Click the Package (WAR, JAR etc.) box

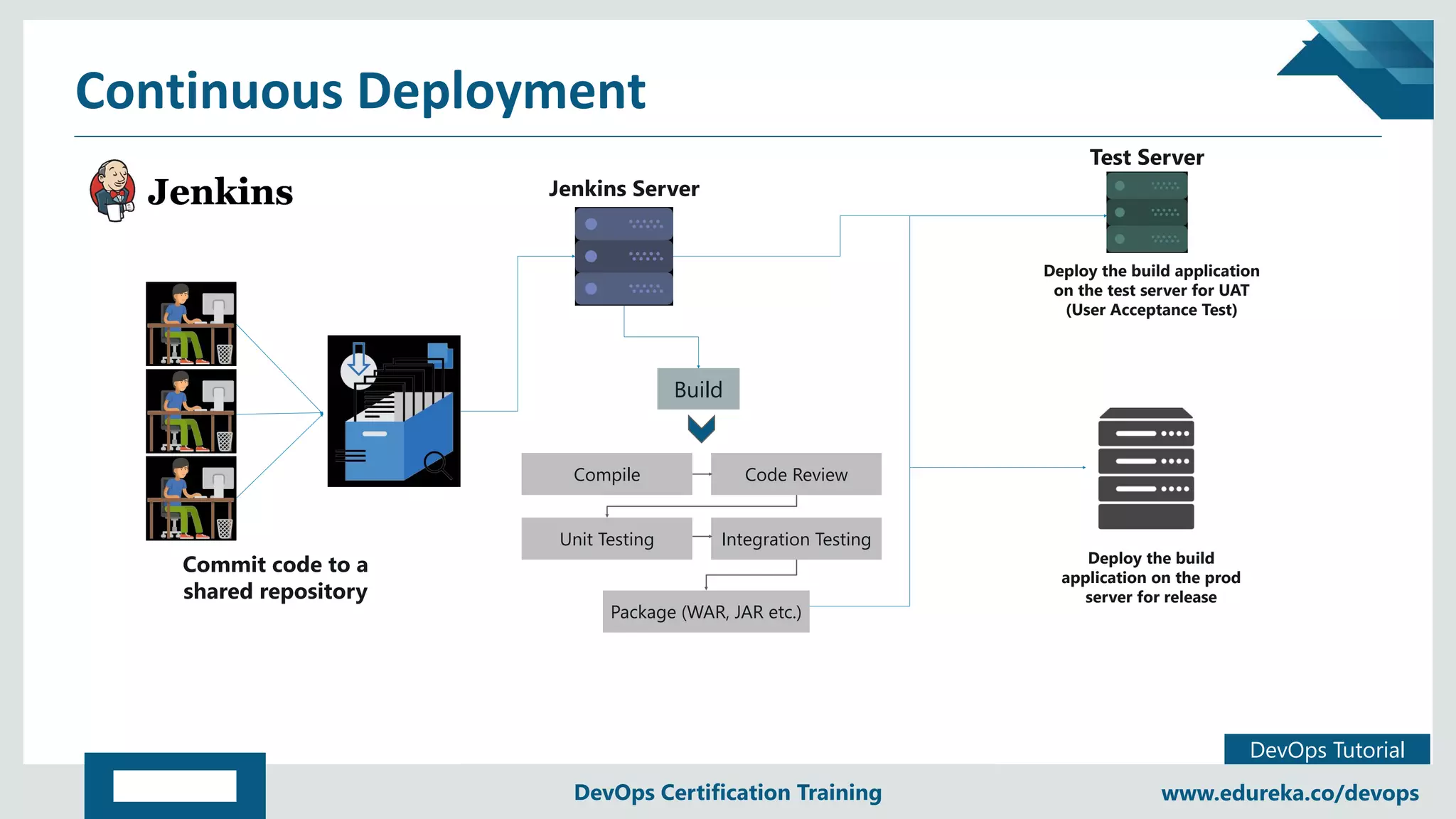pos(705,611)
